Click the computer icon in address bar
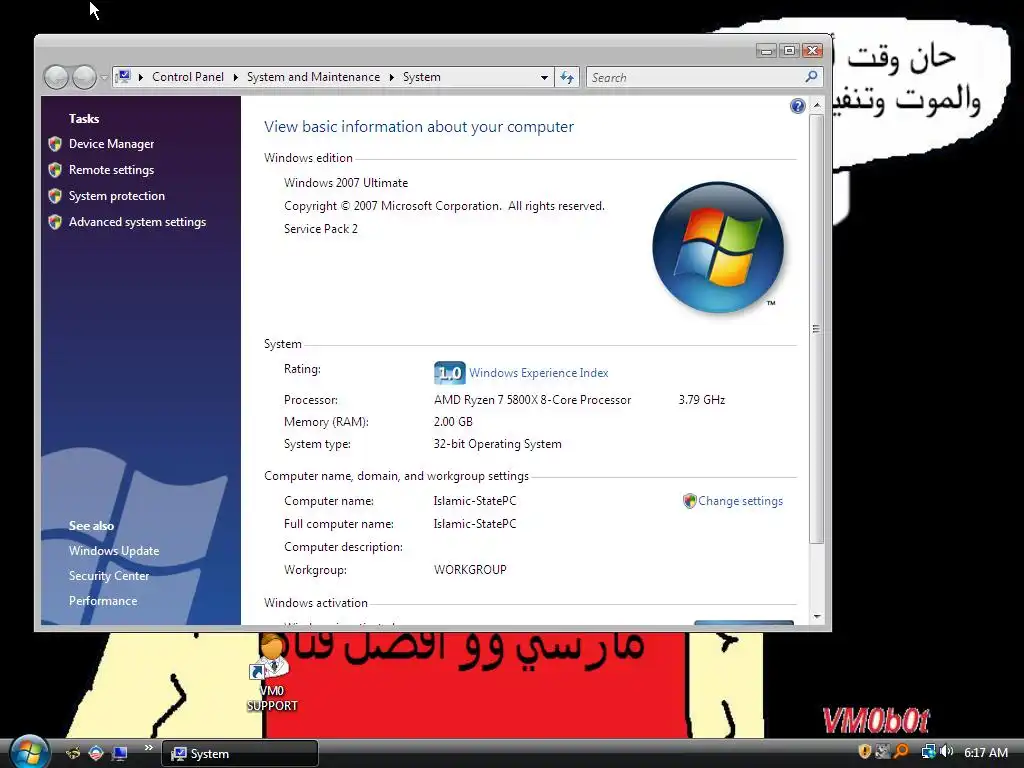1024x768 pixels. coord(123,77)
